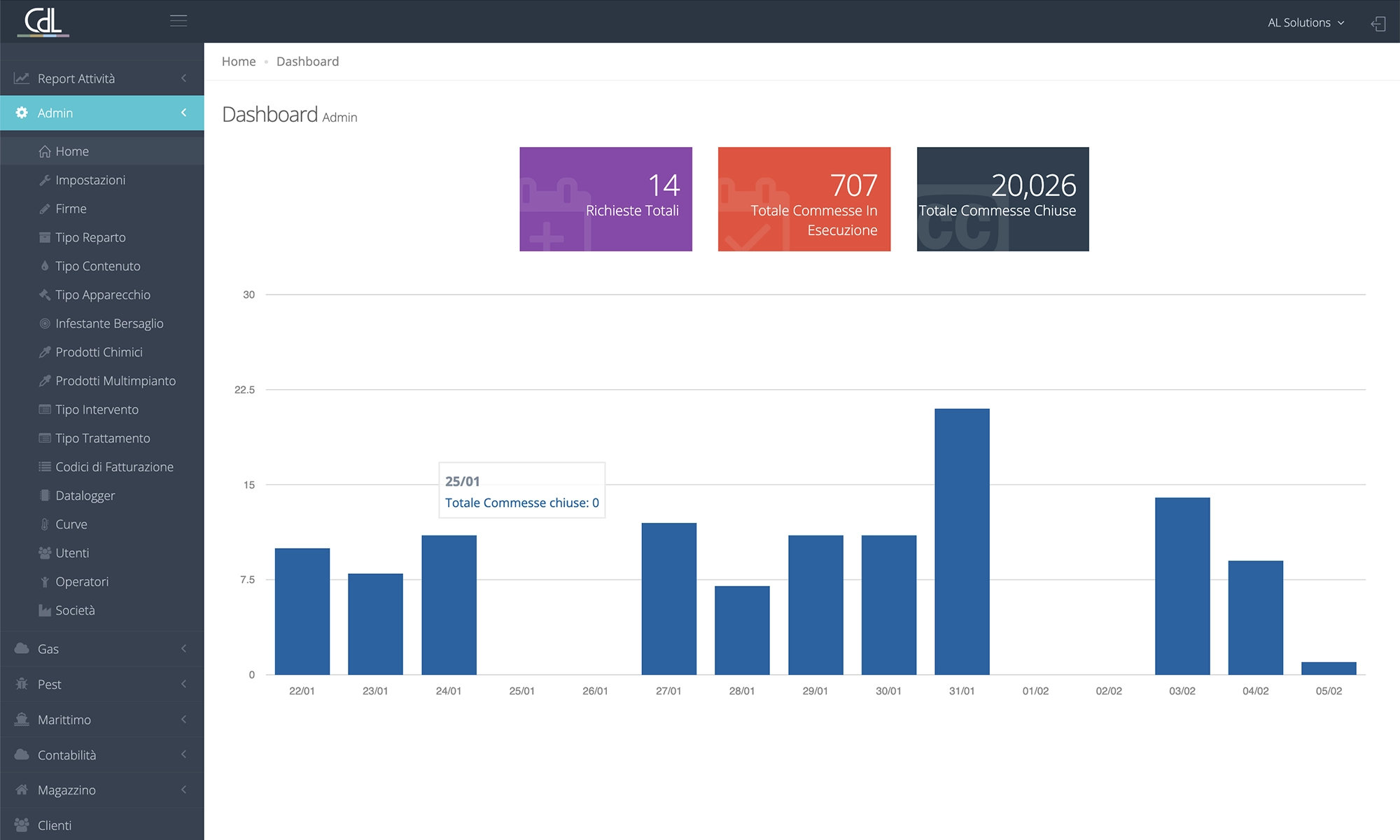The width and height of the screenshot is (1400, 840).
Task: Click the 27/01 chart bar
Action: coord(668,598)
